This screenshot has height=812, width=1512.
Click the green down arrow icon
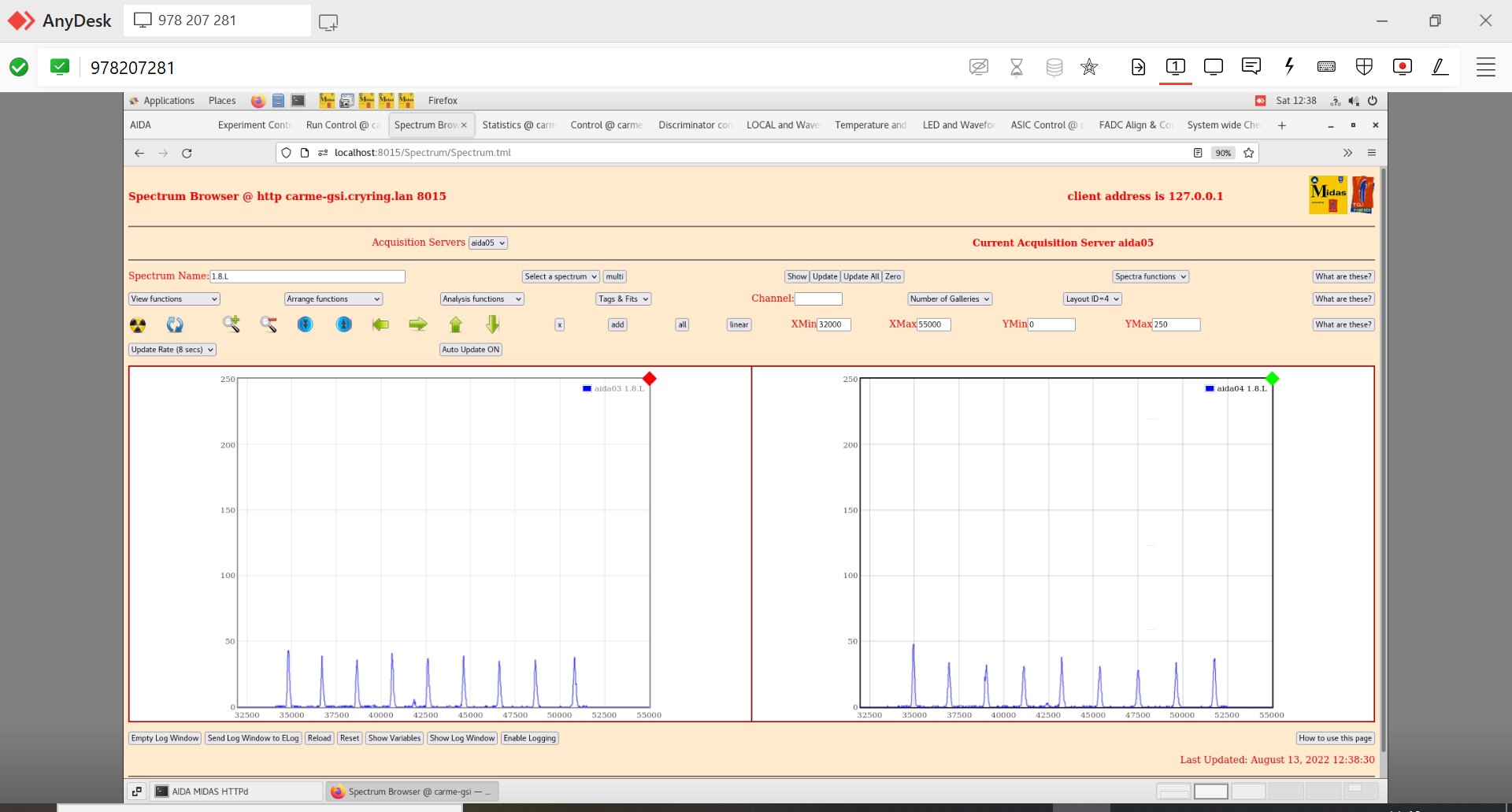[492, 324]
